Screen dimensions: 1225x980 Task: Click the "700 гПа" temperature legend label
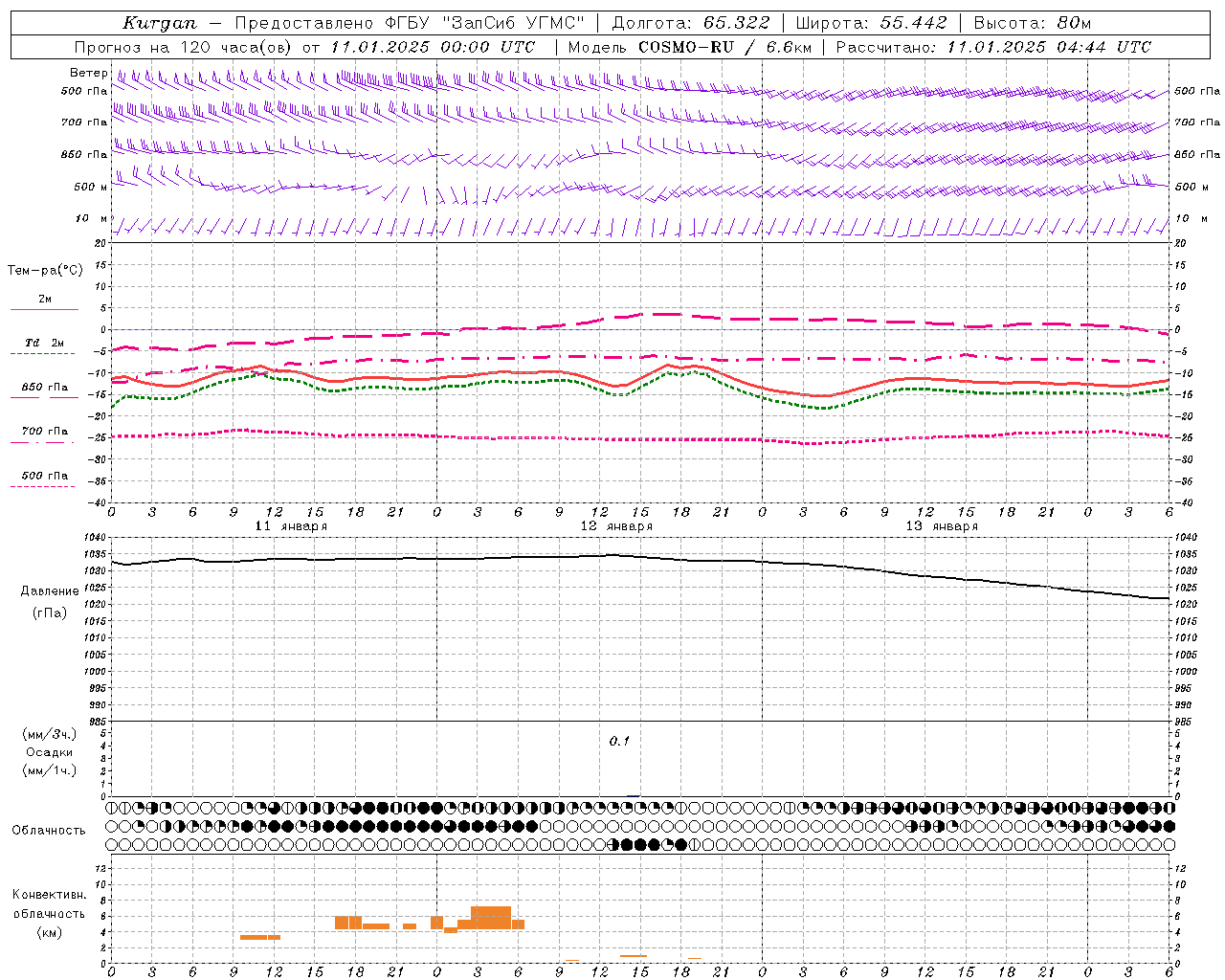coord(45,431)
